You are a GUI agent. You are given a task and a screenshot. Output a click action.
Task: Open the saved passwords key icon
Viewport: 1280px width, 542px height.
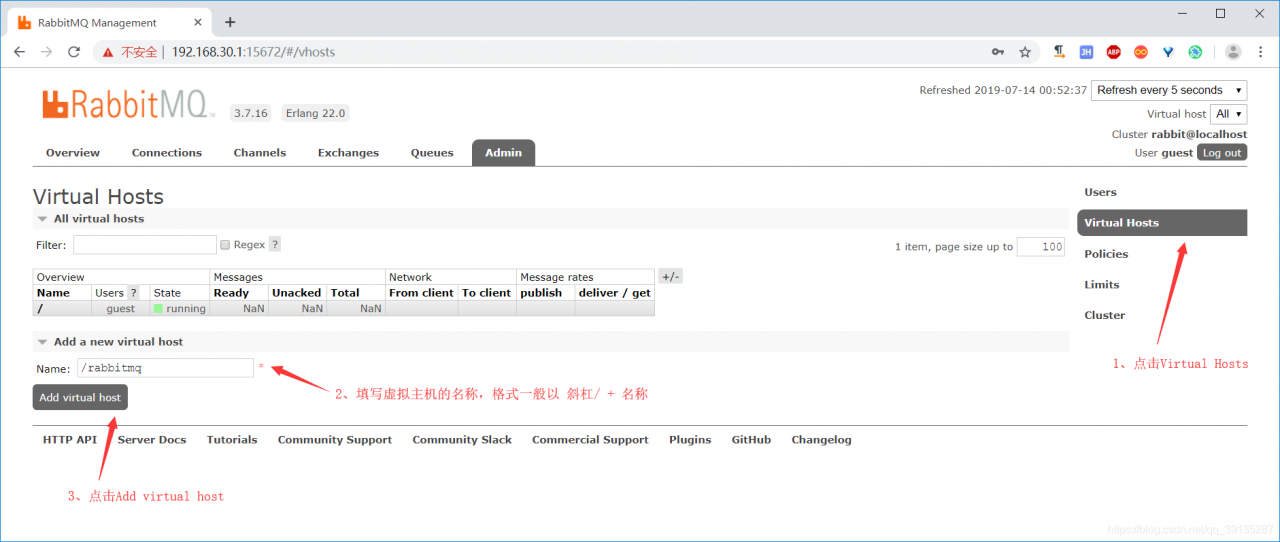click(997, 52)
